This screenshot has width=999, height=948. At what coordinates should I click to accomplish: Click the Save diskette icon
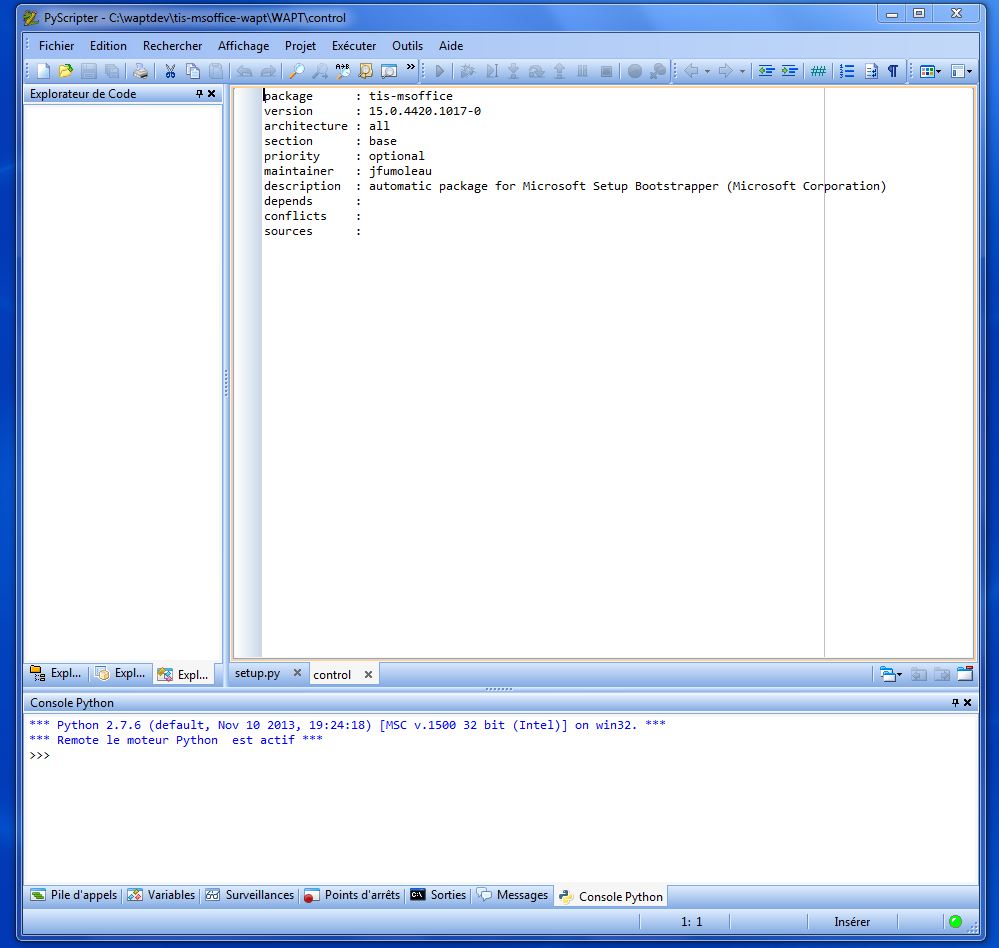89,71
